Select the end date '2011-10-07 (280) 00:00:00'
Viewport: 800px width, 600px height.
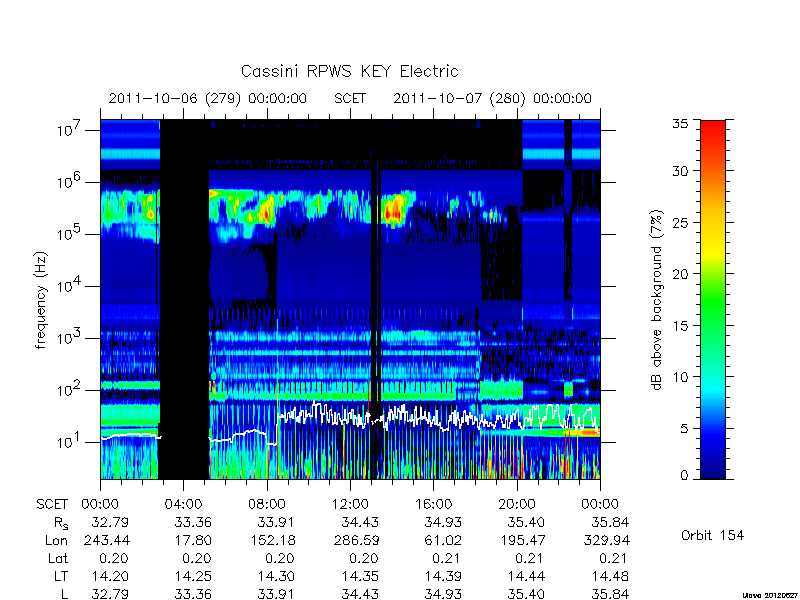coord(492,98)
